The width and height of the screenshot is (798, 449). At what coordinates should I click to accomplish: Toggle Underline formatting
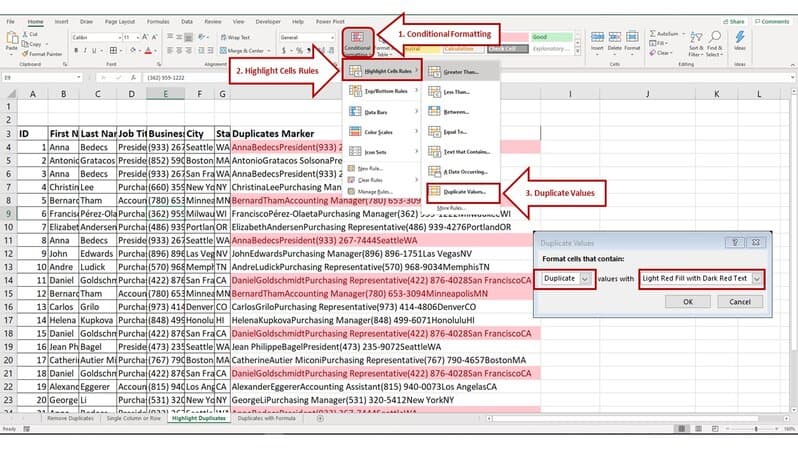(94, 50)
